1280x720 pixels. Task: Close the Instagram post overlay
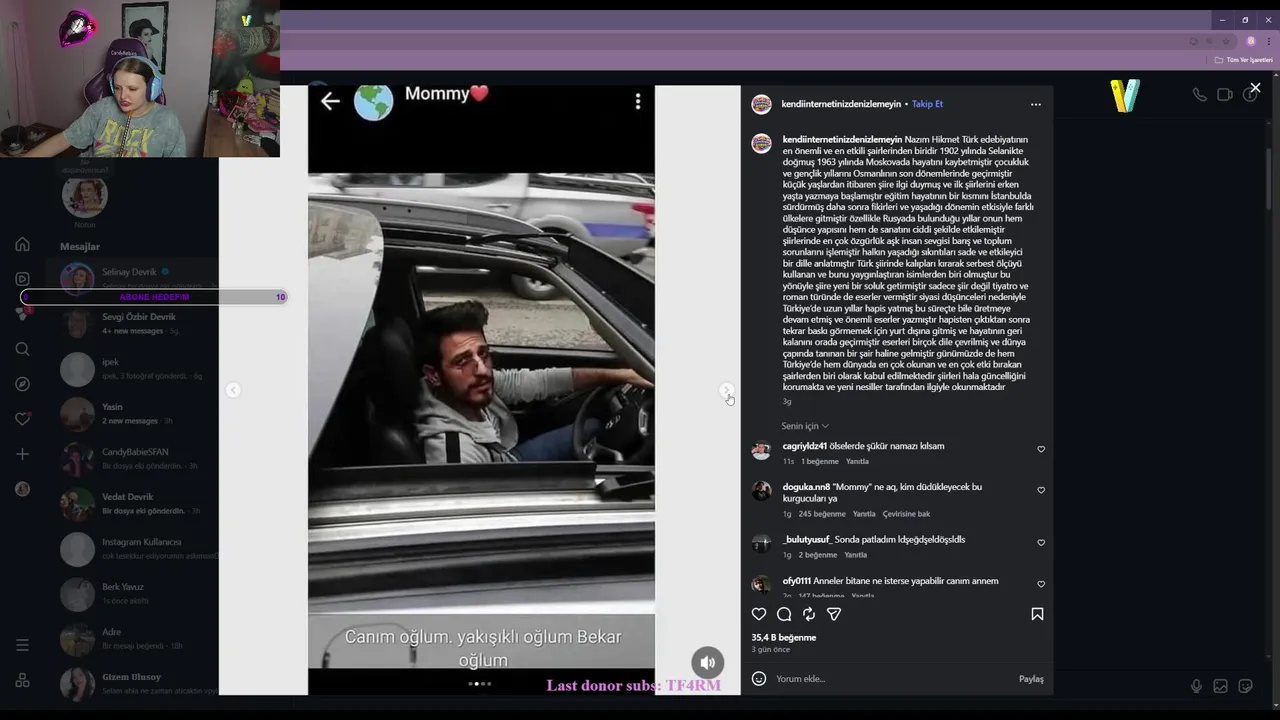1255,88
